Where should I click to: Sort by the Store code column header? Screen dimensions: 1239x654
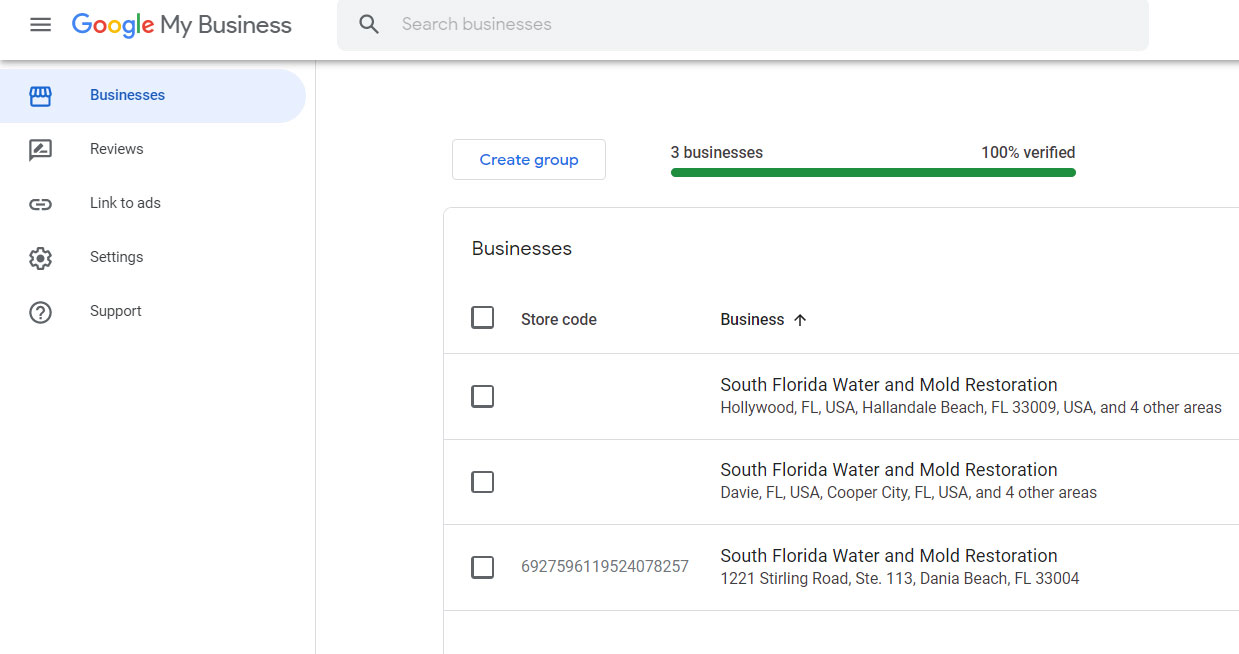pyautogui.click(x=558, y=320)
